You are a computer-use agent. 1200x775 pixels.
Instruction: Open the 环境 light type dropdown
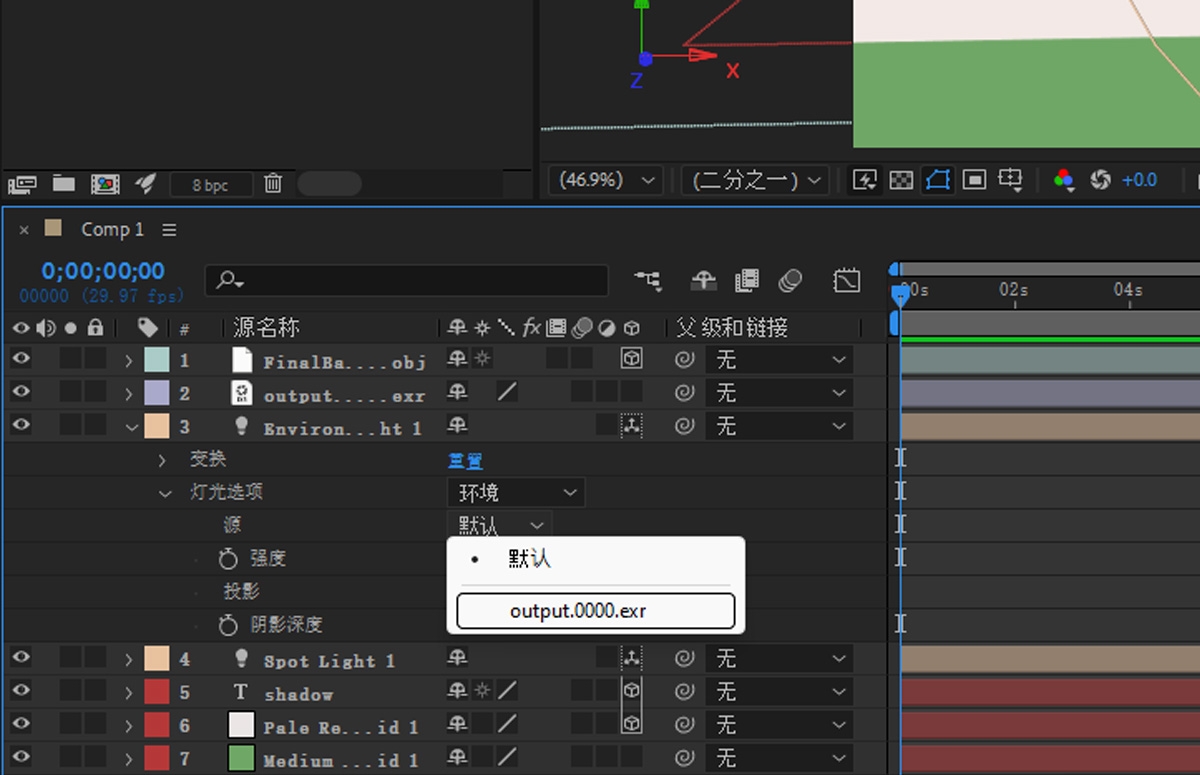(x=515, y=492)
